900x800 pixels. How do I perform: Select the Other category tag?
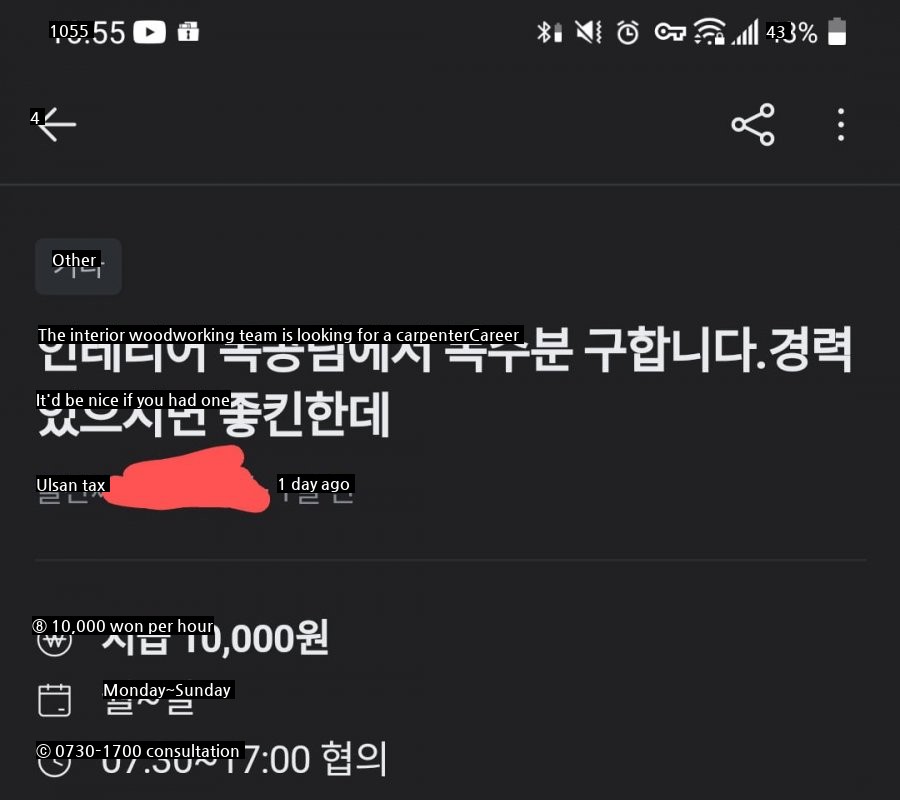click(78, 266)
